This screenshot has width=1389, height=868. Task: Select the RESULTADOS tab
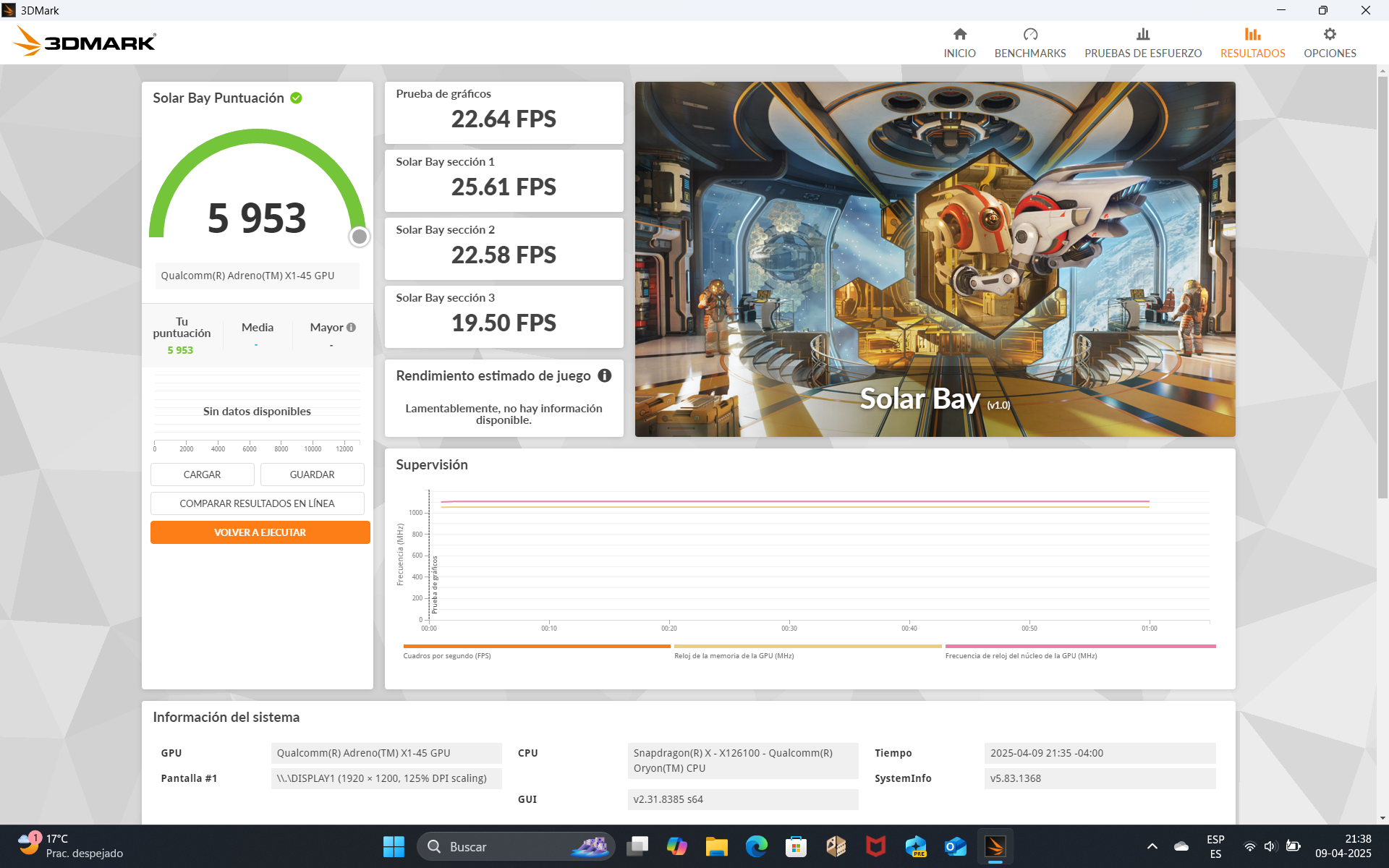1252,43
